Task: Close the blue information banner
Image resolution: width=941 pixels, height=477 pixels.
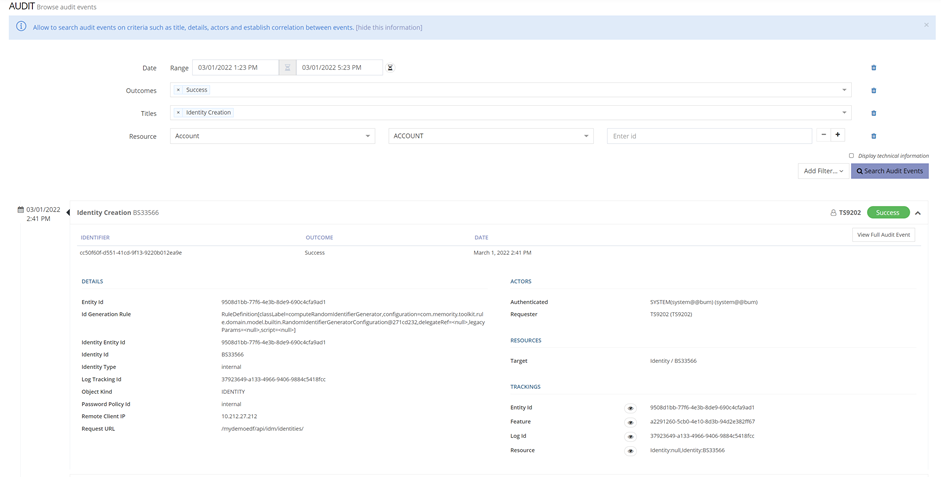Action: [x=926, y=25]
